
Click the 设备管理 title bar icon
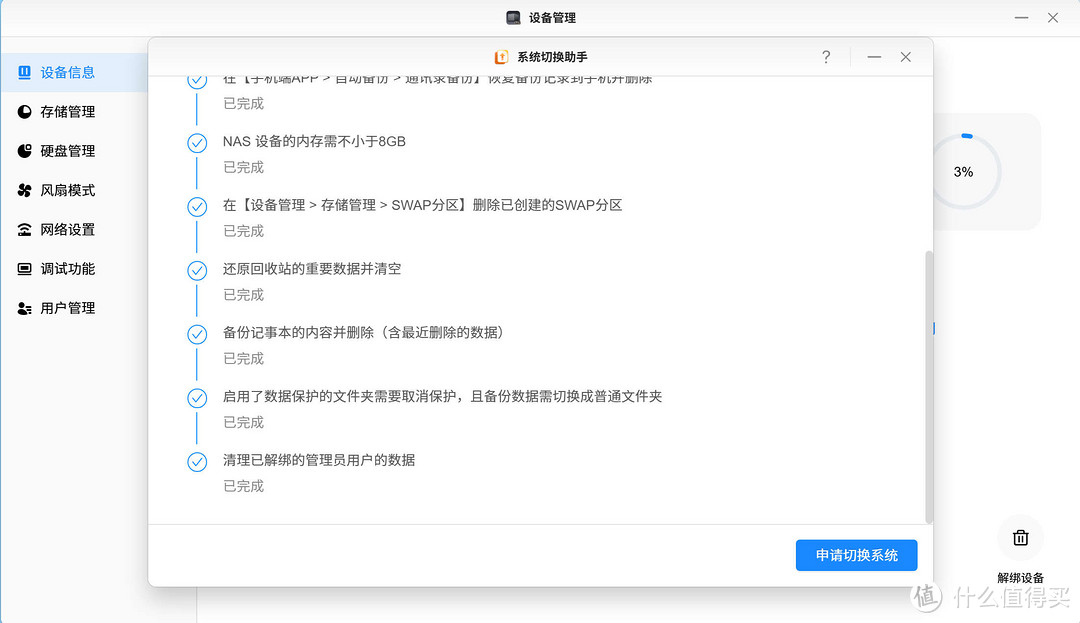[516, 17]
